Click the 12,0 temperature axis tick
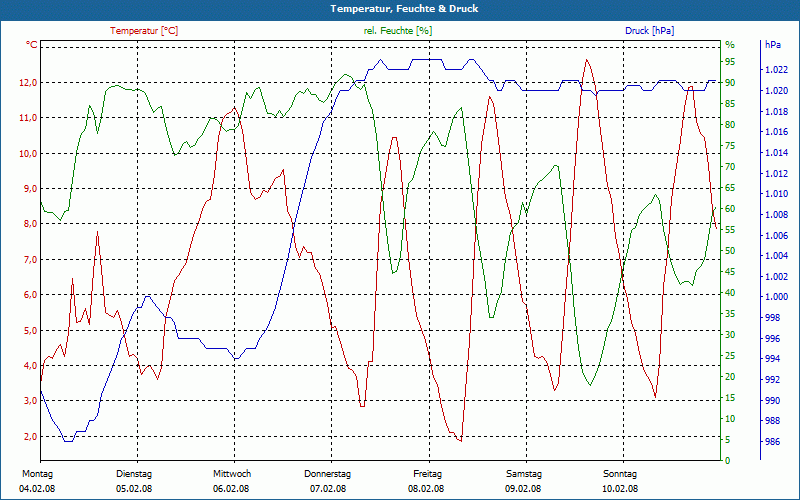The image size is (800, 500). tap(27, 83)
